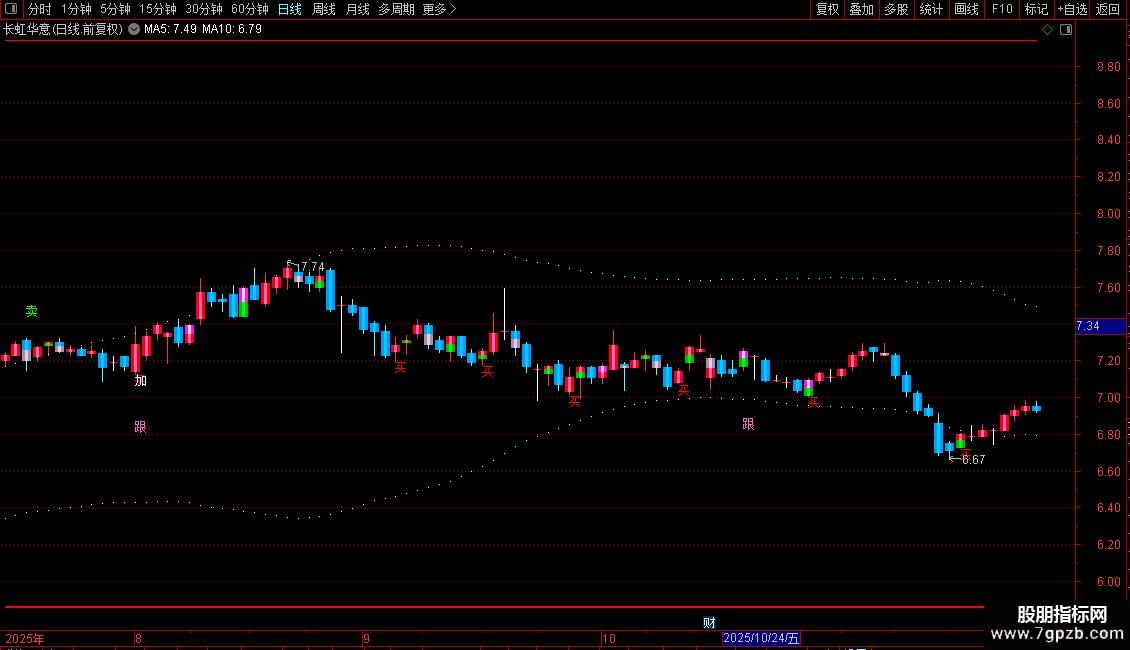Click the 长虹华意(日线.前复权) title
Viewport: 1130px width, 650px height.
[x=63, y=29]
